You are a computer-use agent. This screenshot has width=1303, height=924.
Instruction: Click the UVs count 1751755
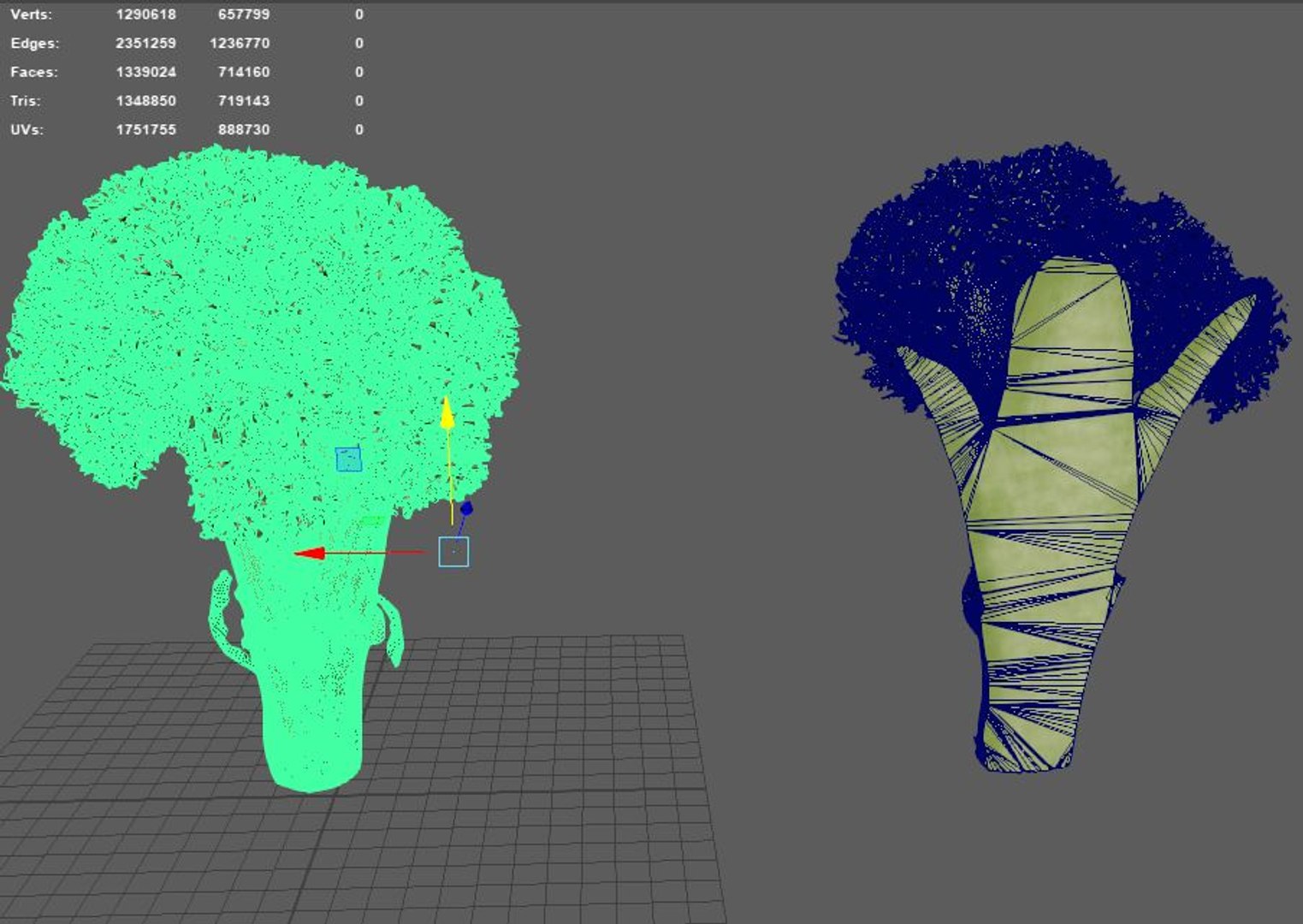tap(146, 130)
